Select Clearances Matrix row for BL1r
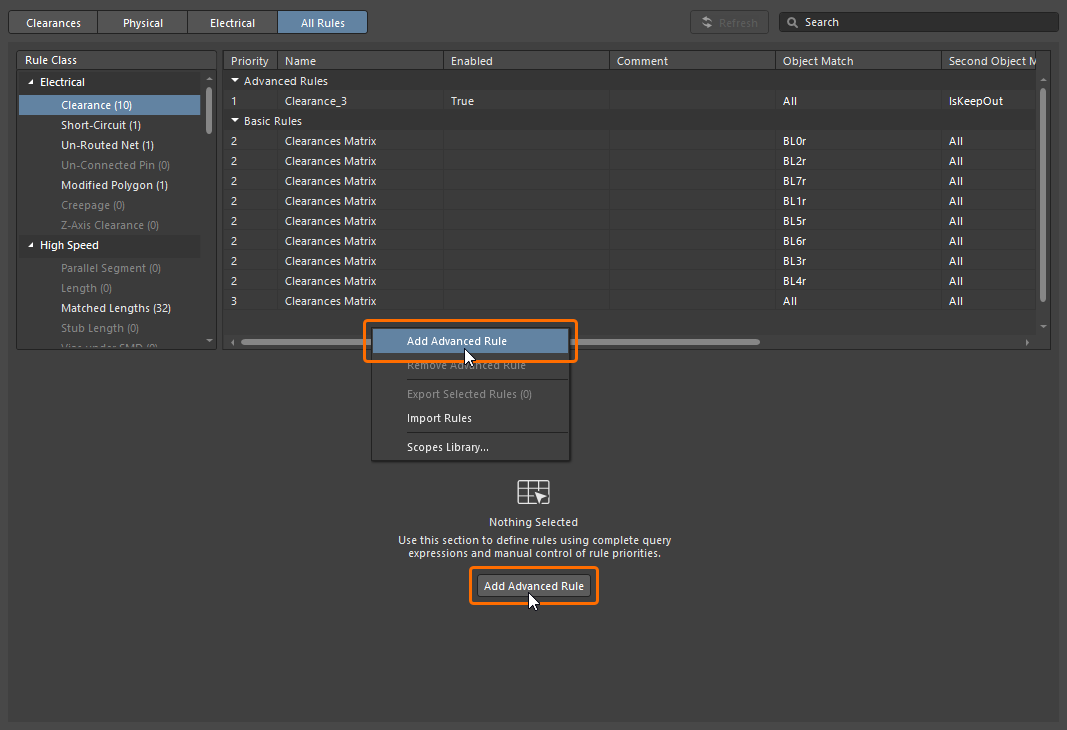The height and width of the screenshot is (730, 1067). click(x=629, y=201)
